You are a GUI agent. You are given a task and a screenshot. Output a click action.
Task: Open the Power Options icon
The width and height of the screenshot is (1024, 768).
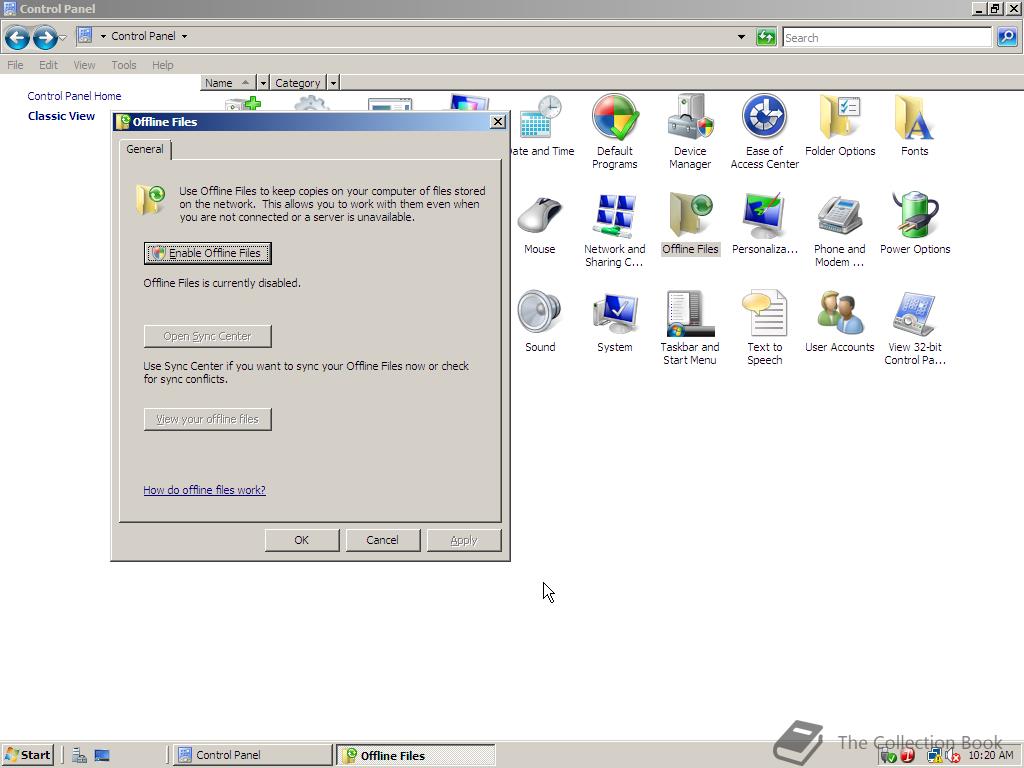(x=915, y=223)
